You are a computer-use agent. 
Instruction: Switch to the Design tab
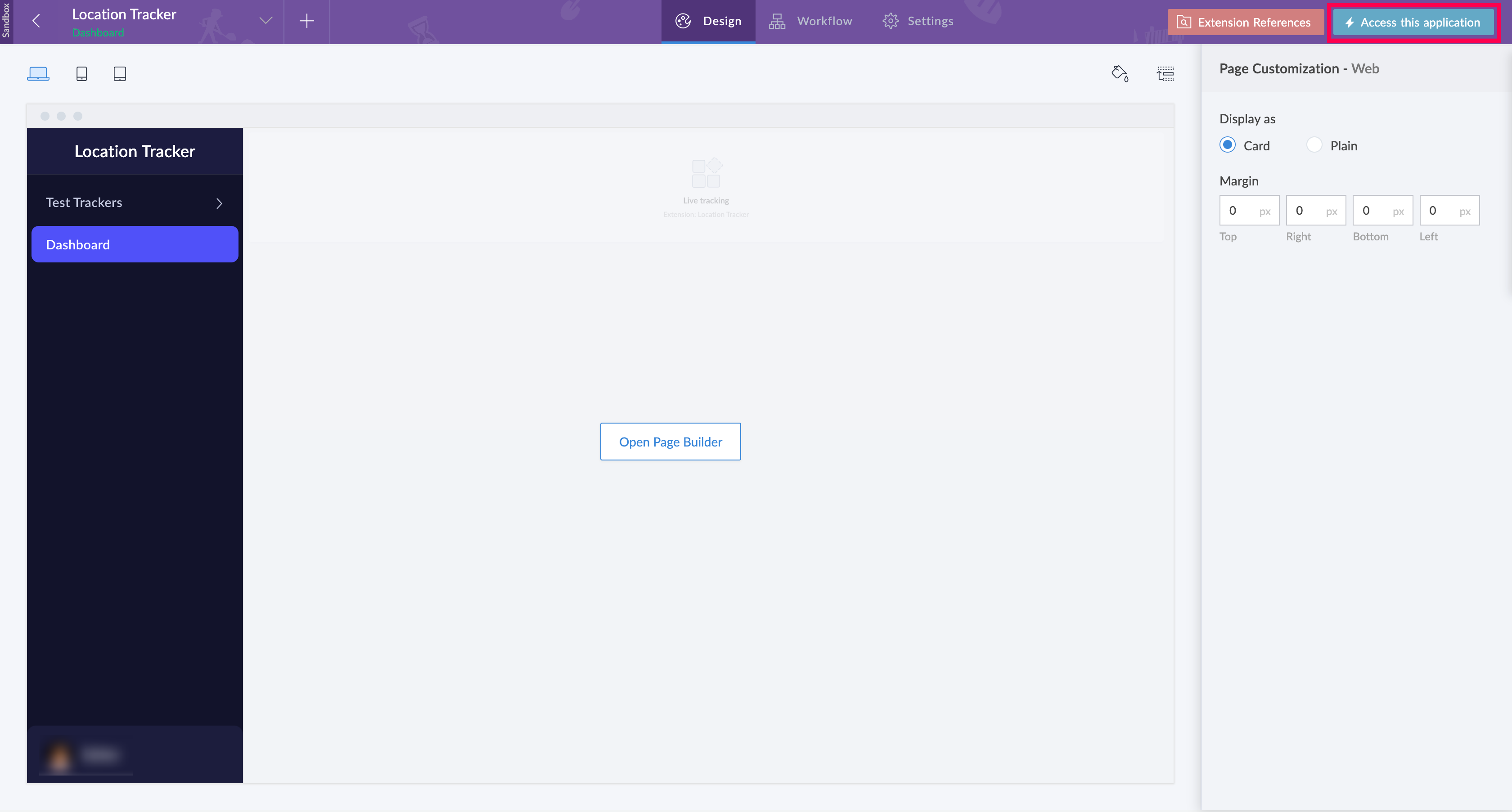pos(708,21)
